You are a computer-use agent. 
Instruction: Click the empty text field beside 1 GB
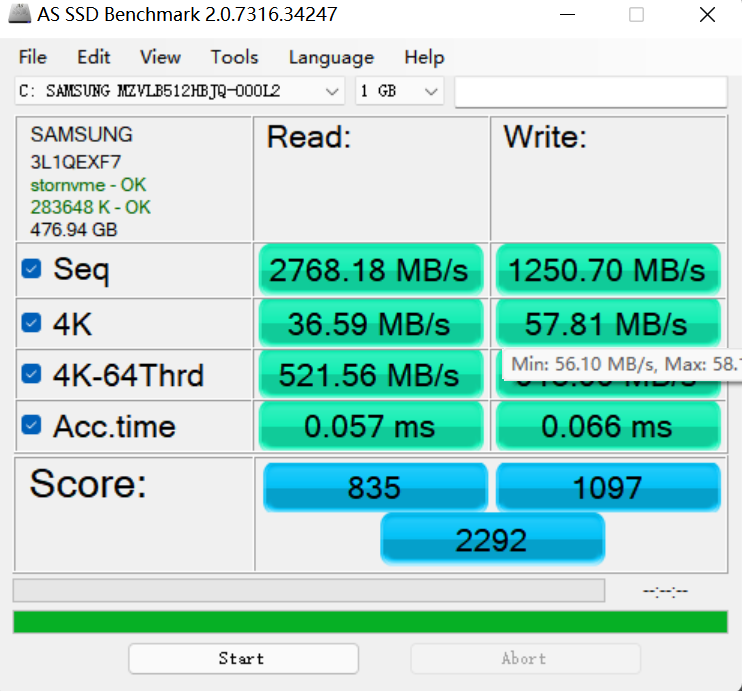tap(591, 91)
